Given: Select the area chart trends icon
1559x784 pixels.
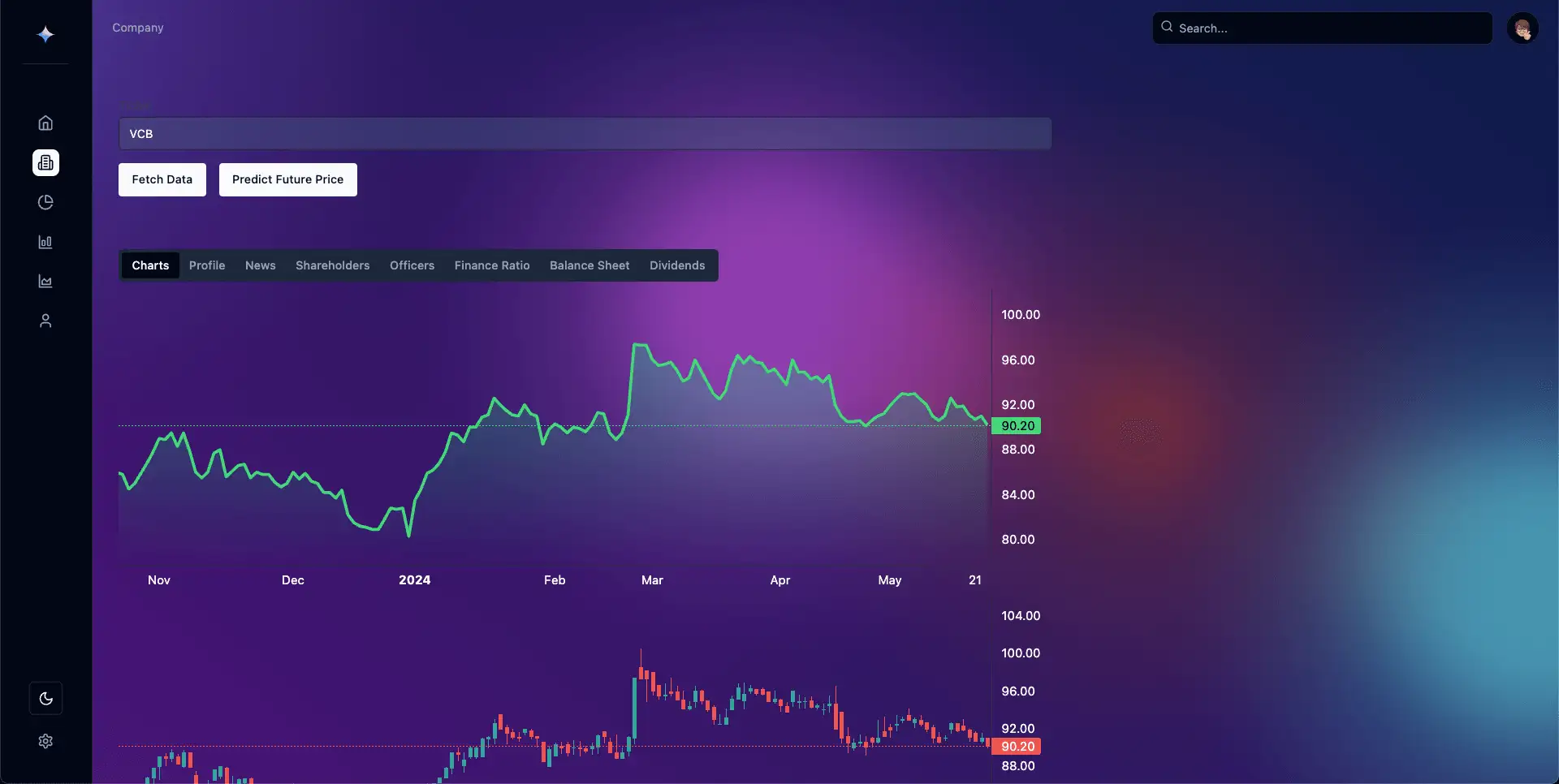Looking at the screenshot, I should click(x=45, y=282).
